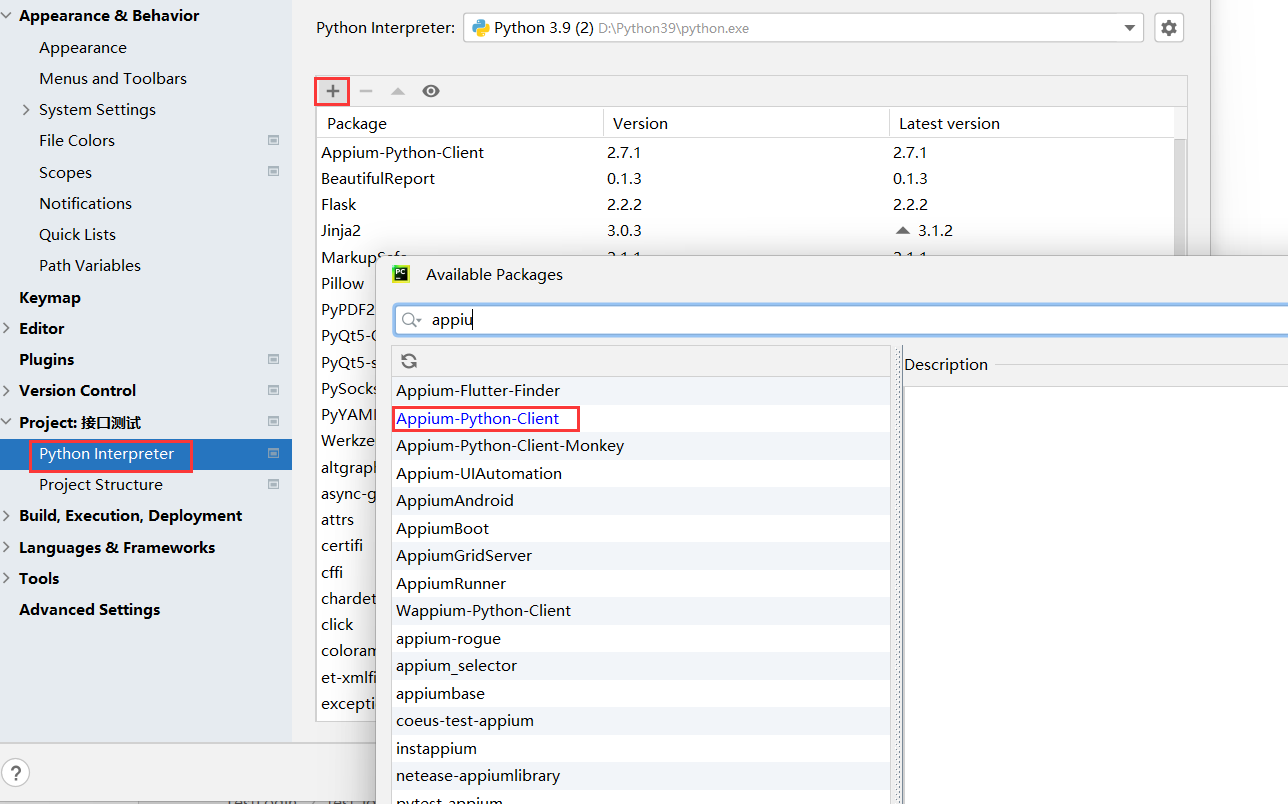Select Appium-Python-Client in installed packages
The height and width of the screenshot is (804, 1288).
745,152
